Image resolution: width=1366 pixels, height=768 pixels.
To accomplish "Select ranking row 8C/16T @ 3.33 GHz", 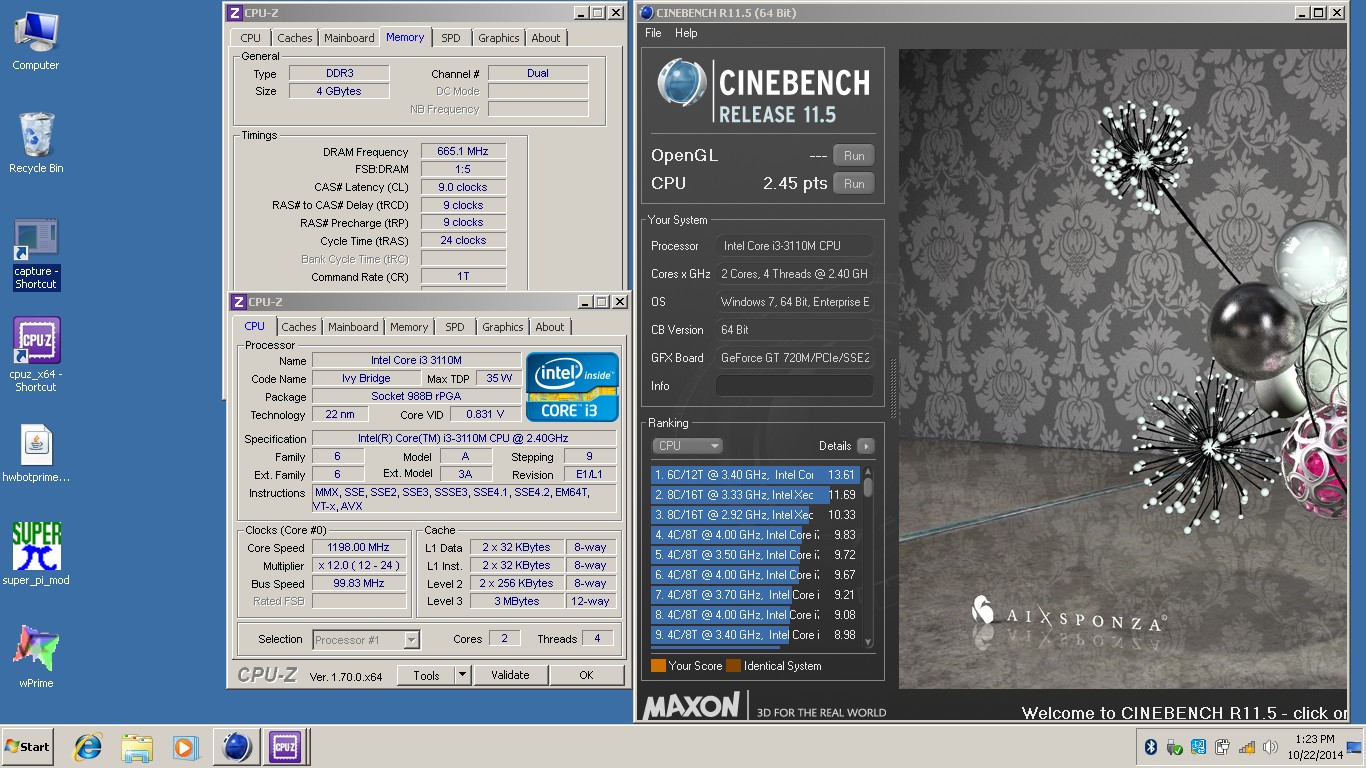I will (x=755, y=495).
